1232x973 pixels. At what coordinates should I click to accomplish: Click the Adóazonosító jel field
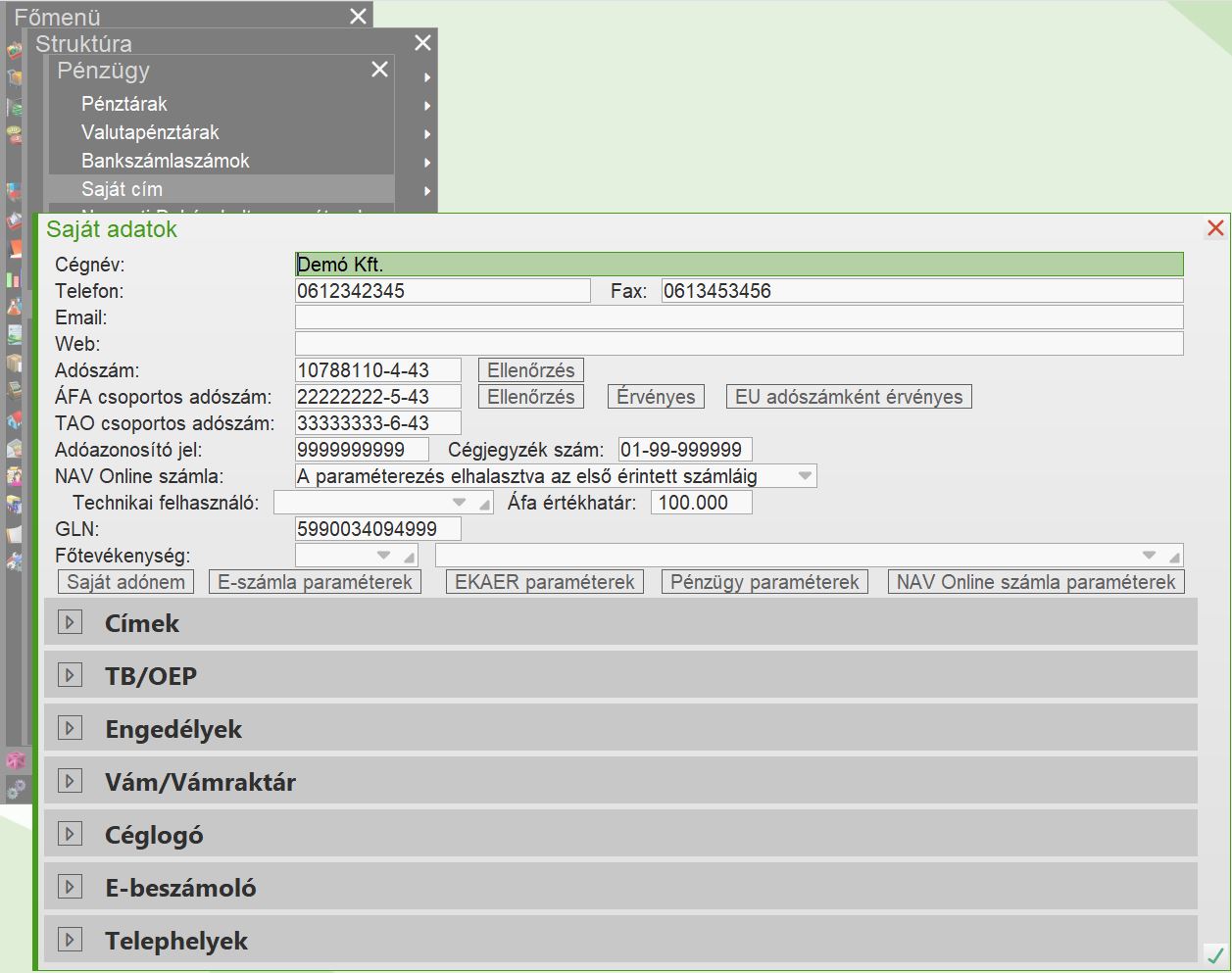(362, 450)
